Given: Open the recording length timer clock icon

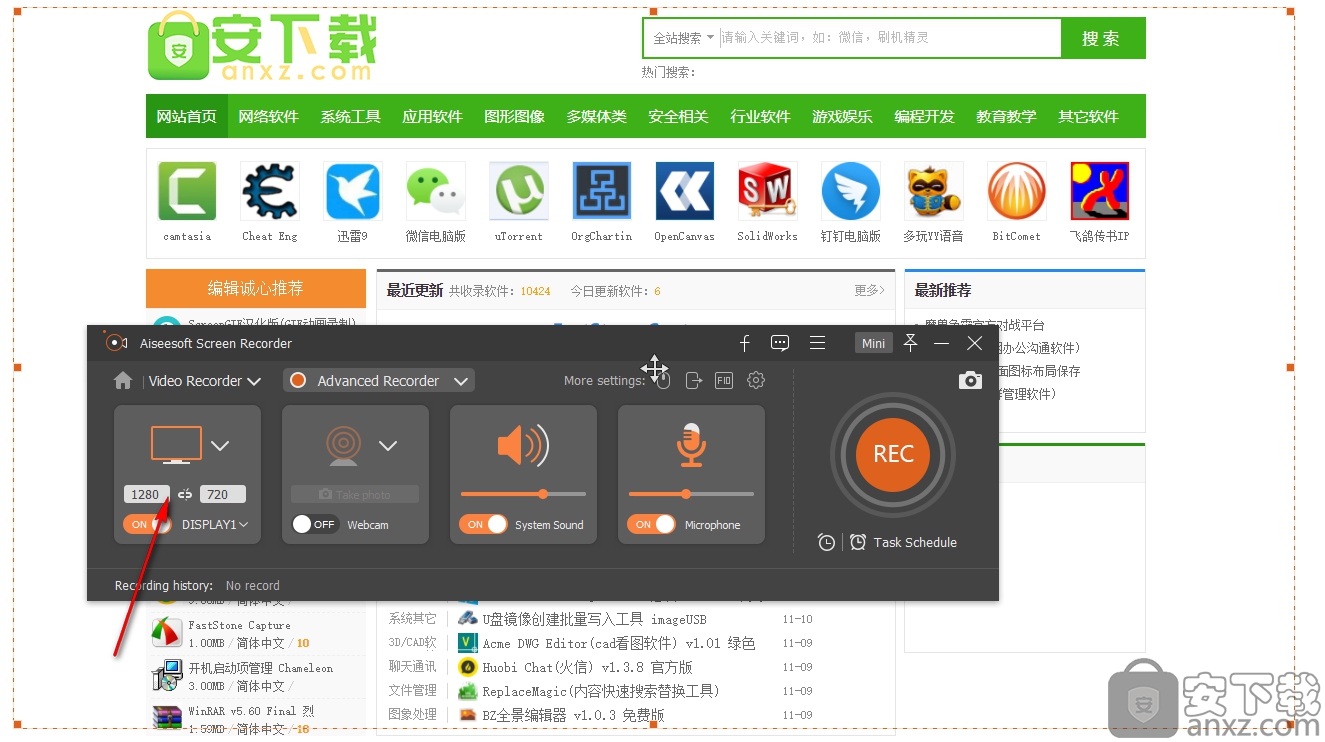Looking at the screenshot, I should [x=826, y=542].
